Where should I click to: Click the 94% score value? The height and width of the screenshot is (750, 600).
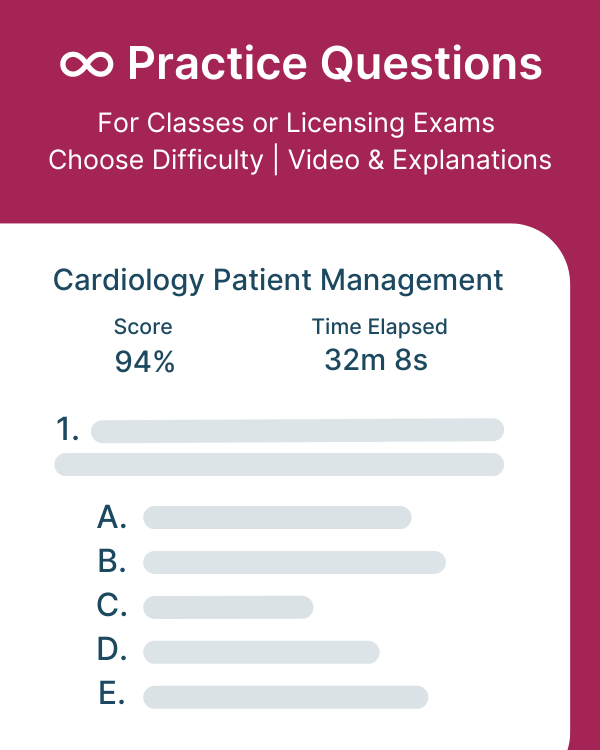[x=145, y=362]
